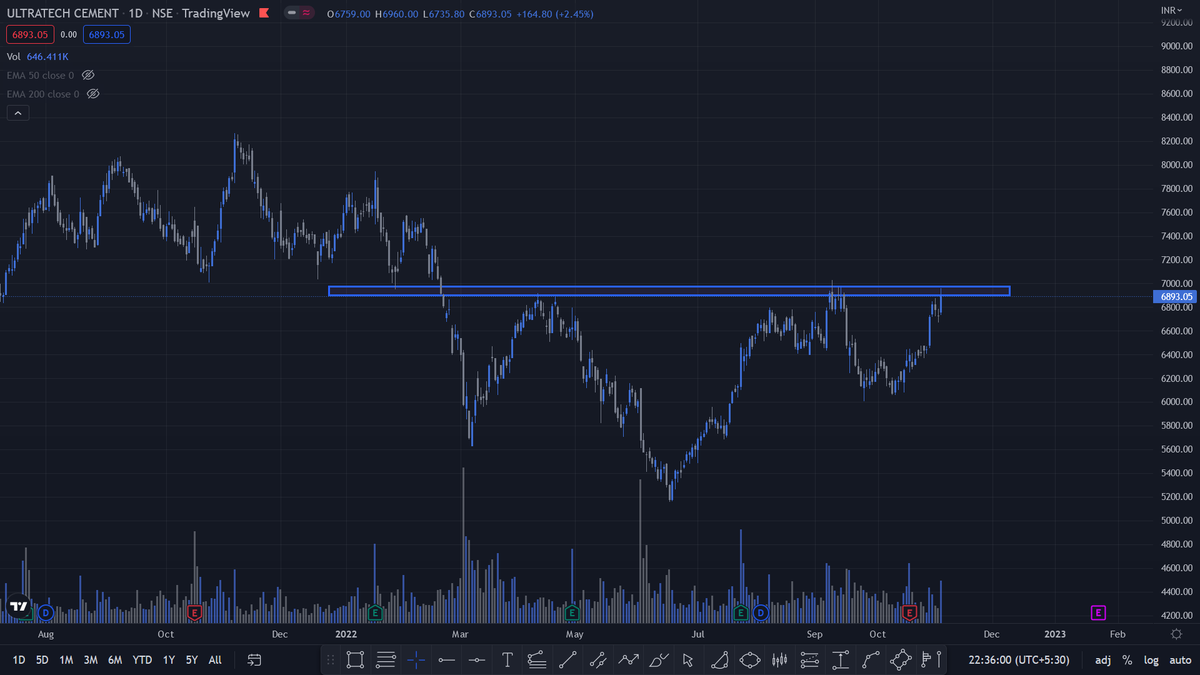Click the red flag next to TradingView

(263, 15)
